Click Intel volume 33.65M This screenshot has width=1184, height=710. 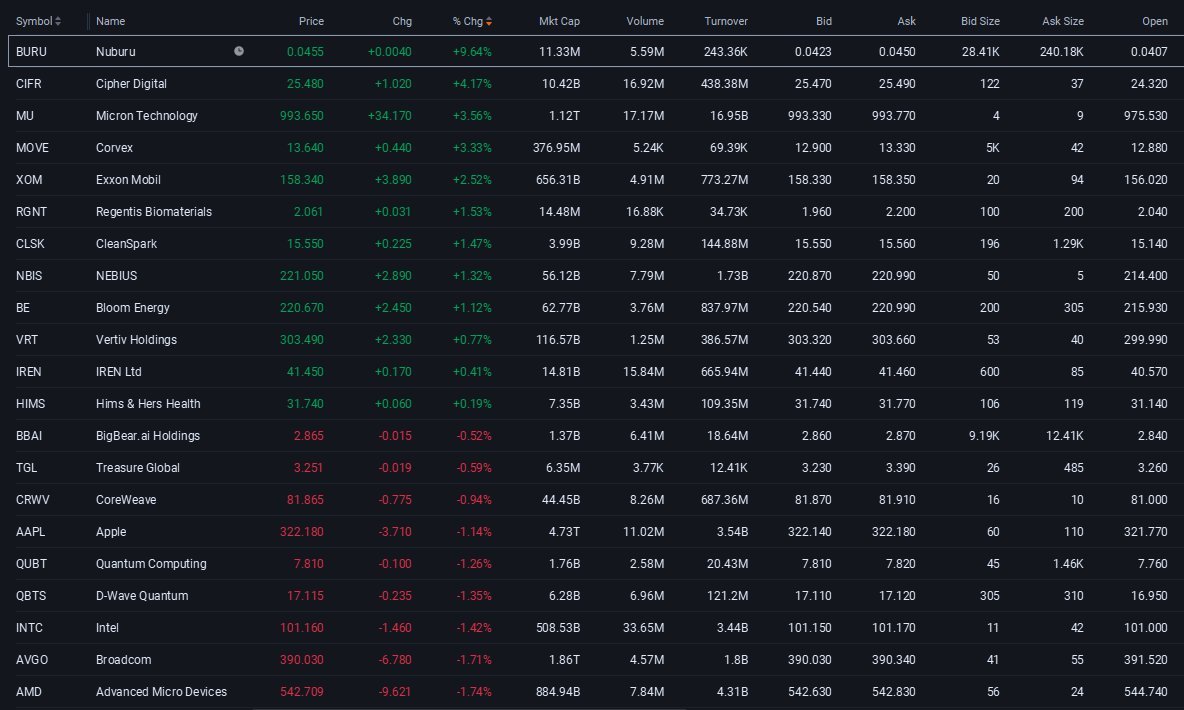coord(643,628)
